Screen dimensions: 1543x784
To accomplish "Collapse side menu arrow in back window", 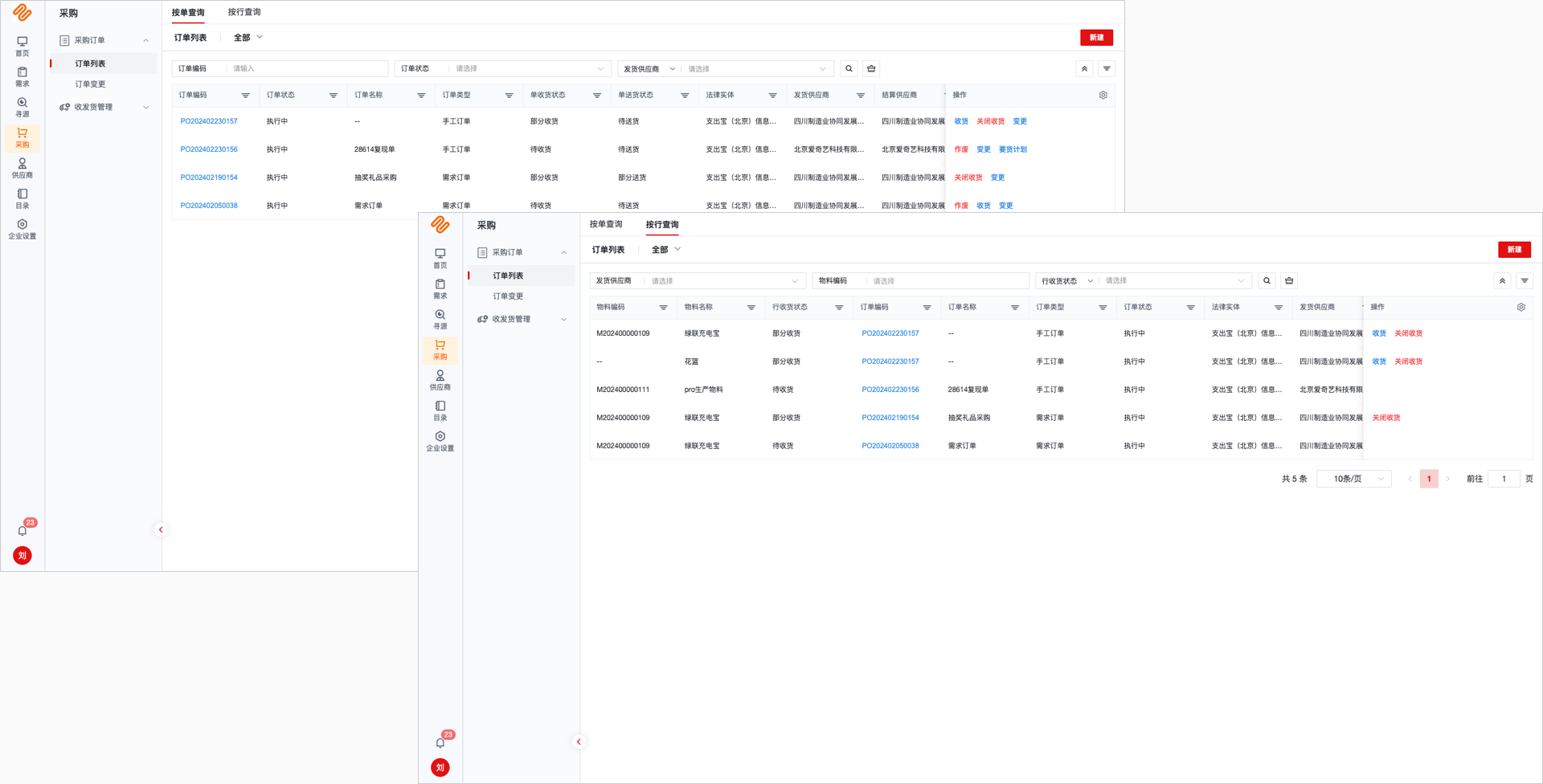I will (161, 529).
